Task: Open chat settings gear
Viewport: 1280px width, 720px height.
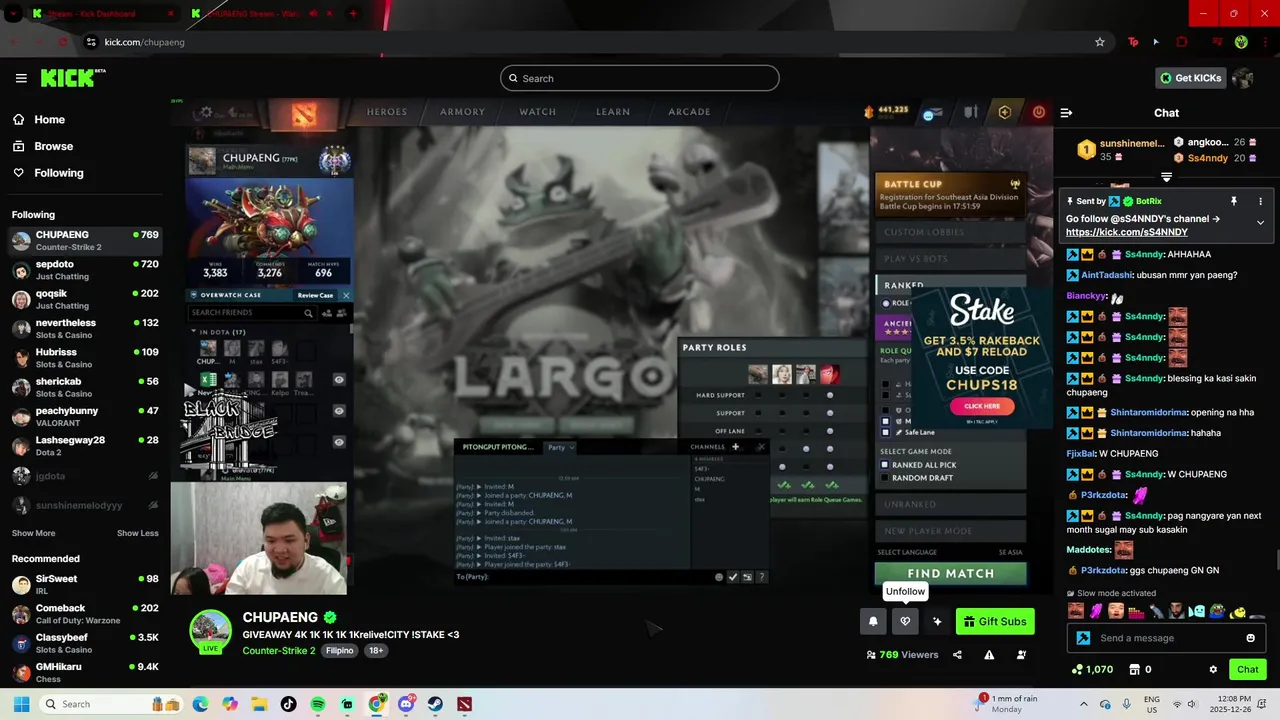Action: pos(1213,669)
